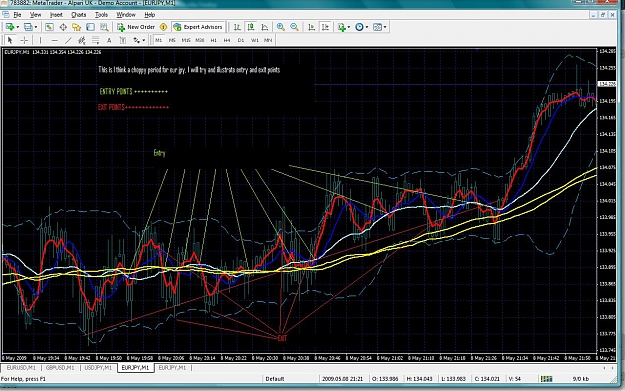Open the Charts menu
The width and height of the screenshot is (625, 391).
[x=79, y=15]
